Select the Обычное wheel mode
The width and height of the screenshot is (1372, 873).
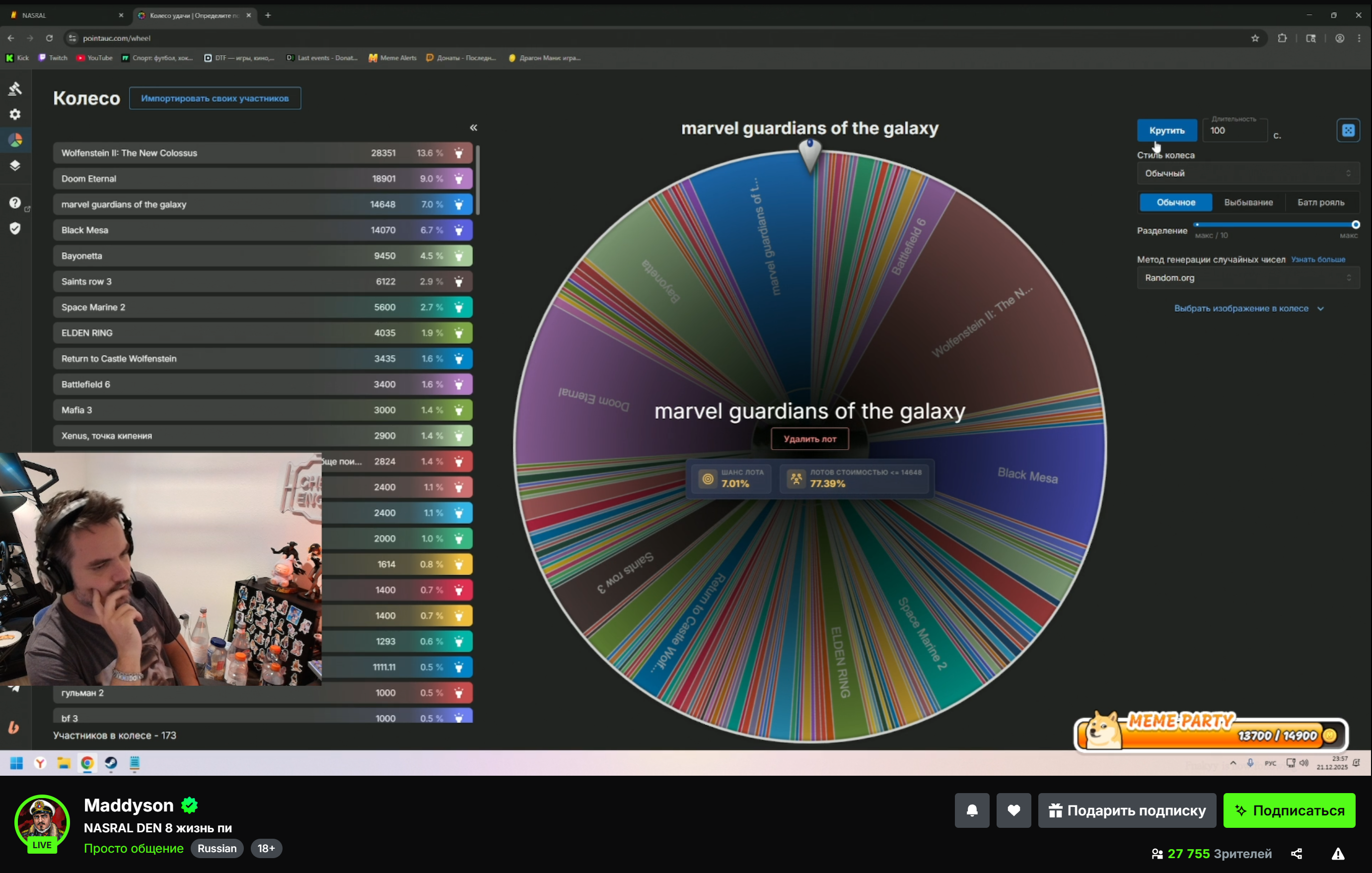coord(1175,202)
